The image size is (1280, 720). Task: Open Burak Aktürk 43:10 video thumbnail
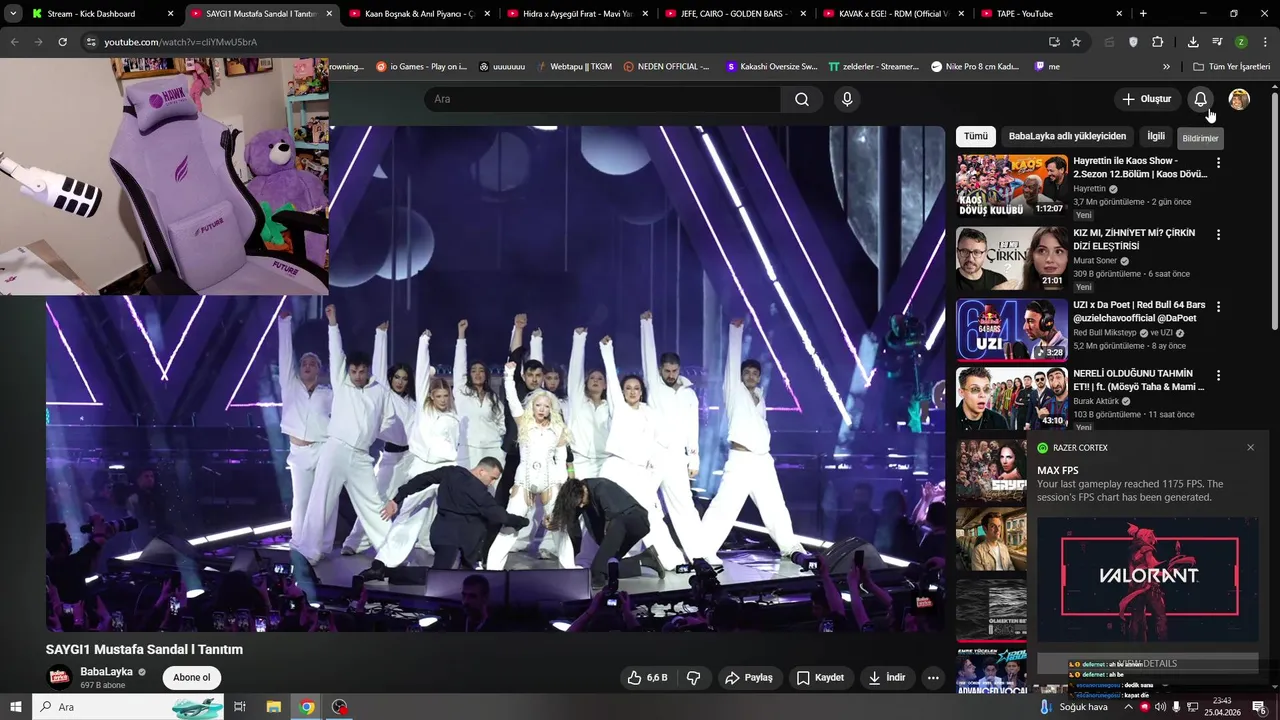pyautogui.click(x=1011, y=399)
